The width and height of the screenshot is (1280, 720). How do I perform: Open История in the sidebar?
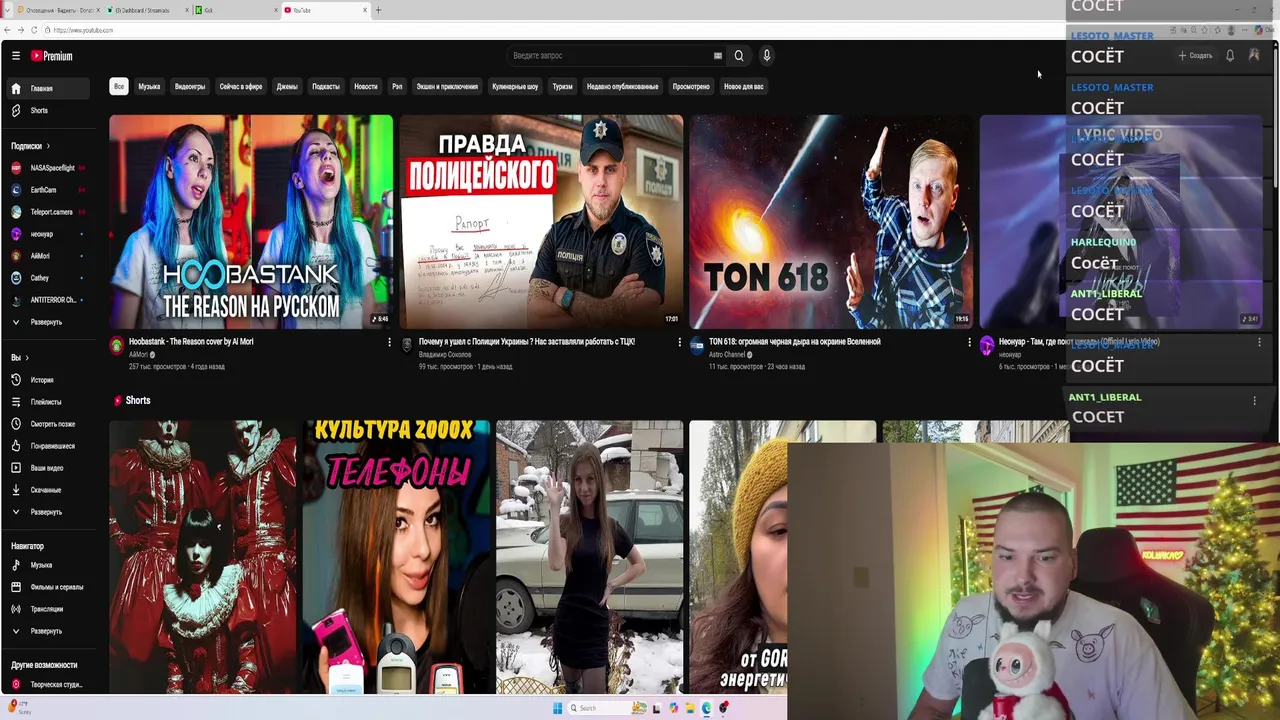click(x=46, y=380)
